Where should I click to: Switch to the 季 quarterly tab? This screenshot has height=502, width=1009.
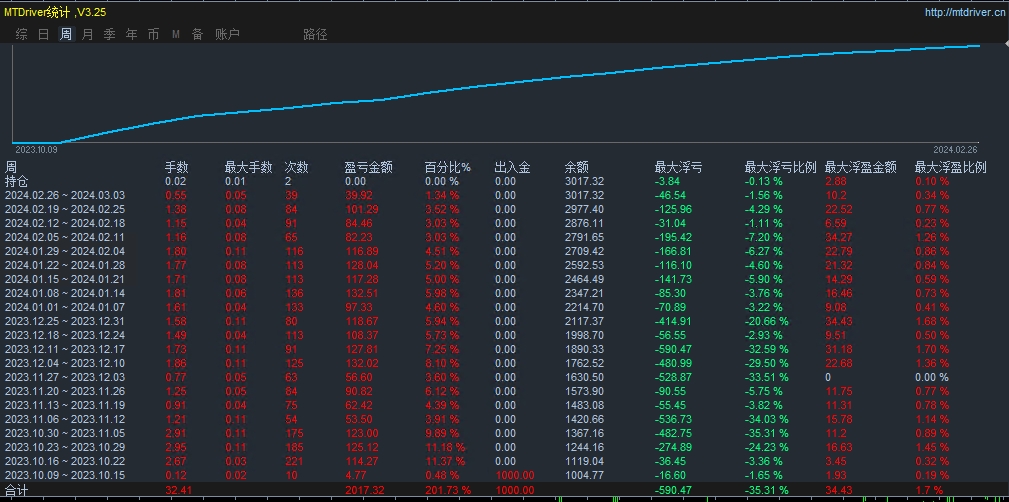click(x=109, y=34)
